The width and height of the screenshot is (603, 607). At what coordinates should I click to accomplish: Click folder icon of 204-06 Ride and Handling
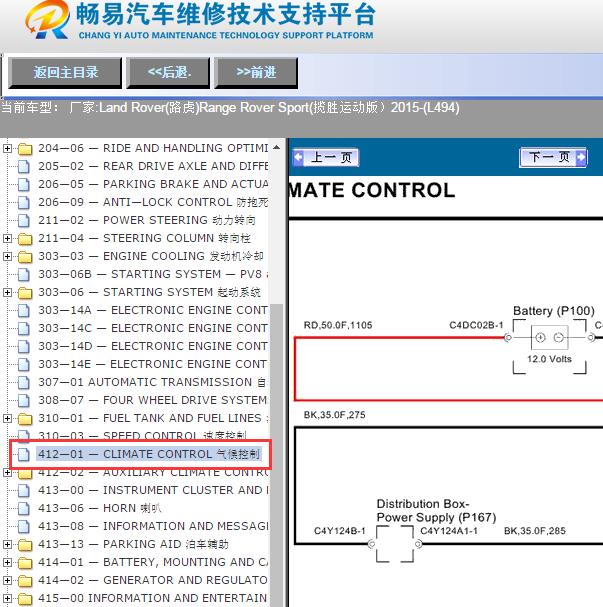click(25, 149)
